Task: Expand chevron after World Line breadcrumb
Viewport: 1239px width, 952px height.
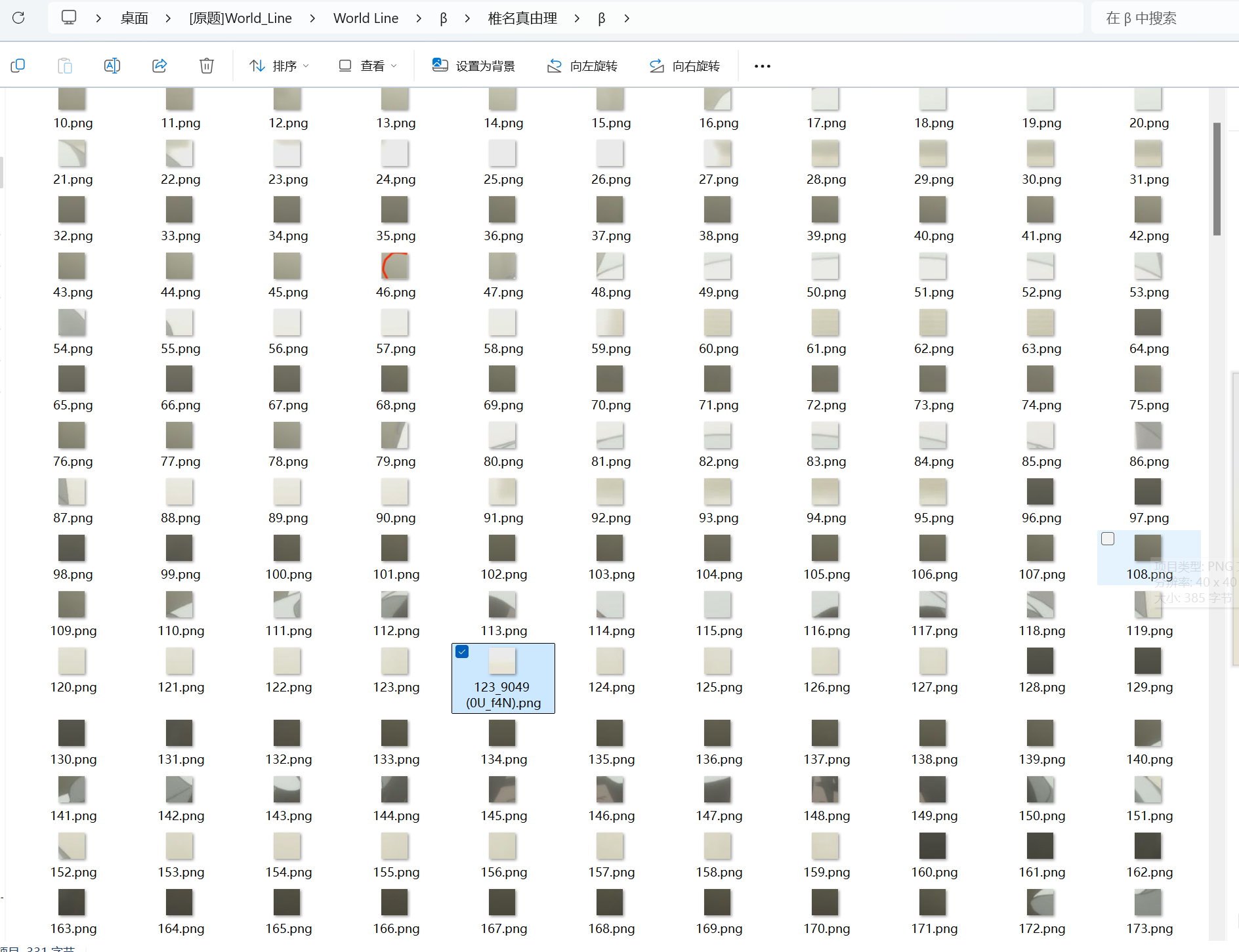Action: (419, 18)
